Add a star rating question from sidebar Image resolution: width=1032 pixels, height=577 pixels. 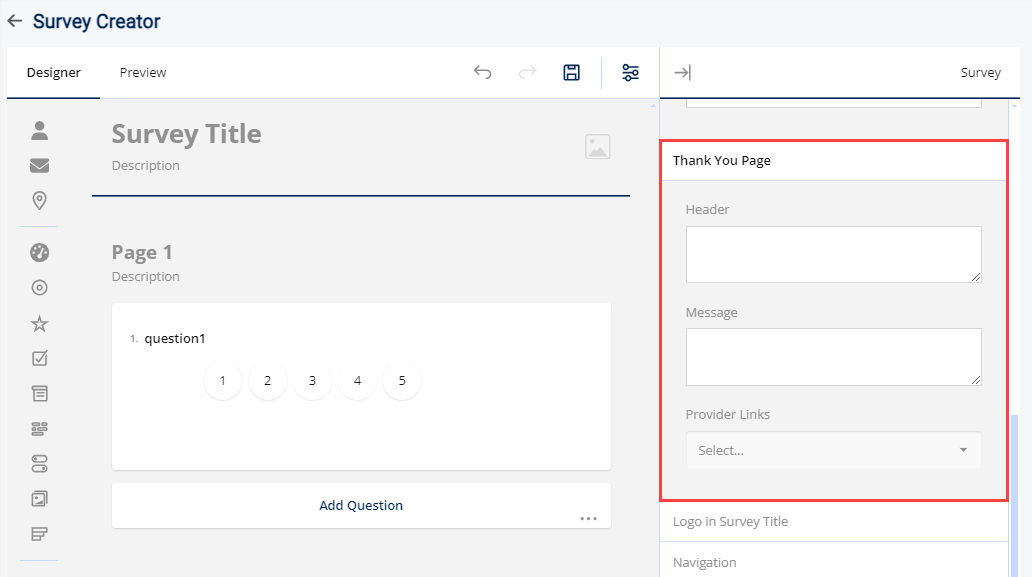click(x=39, y=322)
